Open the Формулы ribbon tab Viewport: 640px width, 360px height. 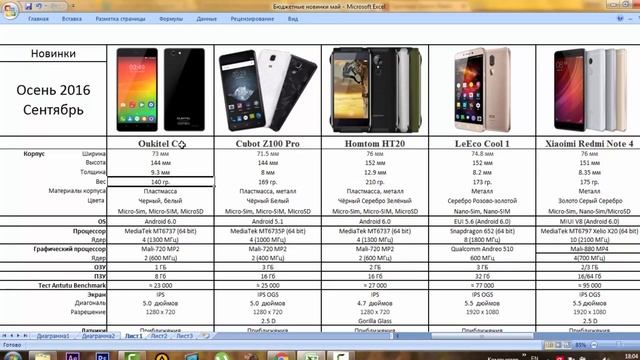click(171, 19)
